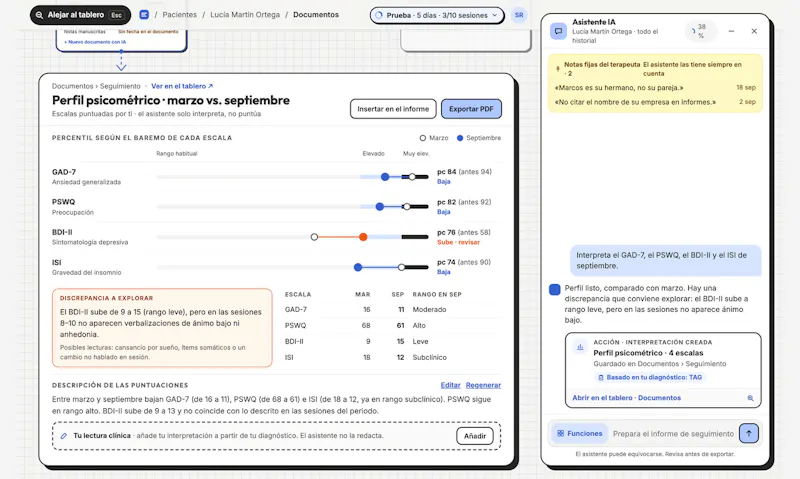Click the Editar link
800x479 pixels.
(450, 385)
